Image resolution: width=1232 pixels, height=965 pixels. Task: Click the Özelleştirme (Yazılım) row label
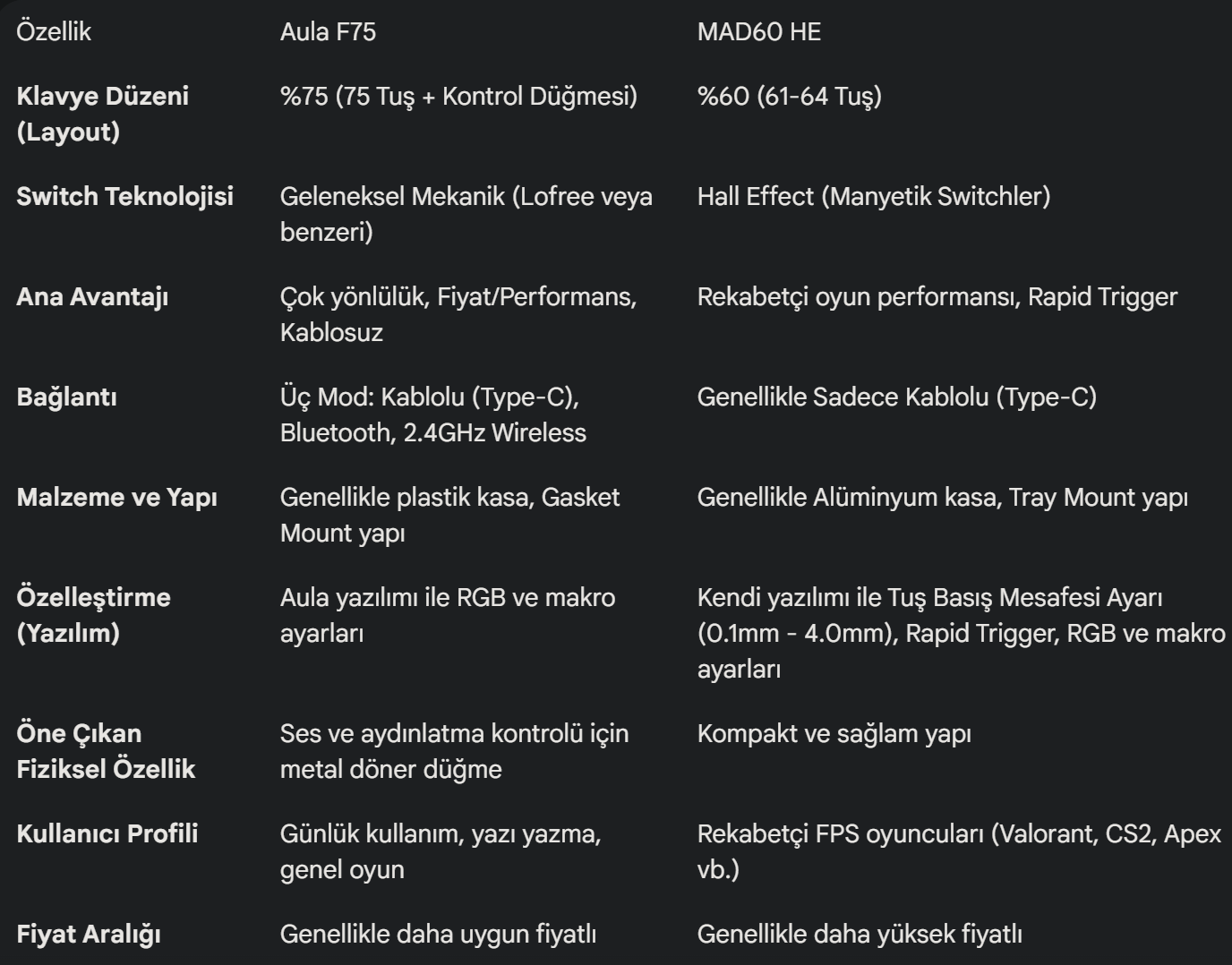click(93, 615)
